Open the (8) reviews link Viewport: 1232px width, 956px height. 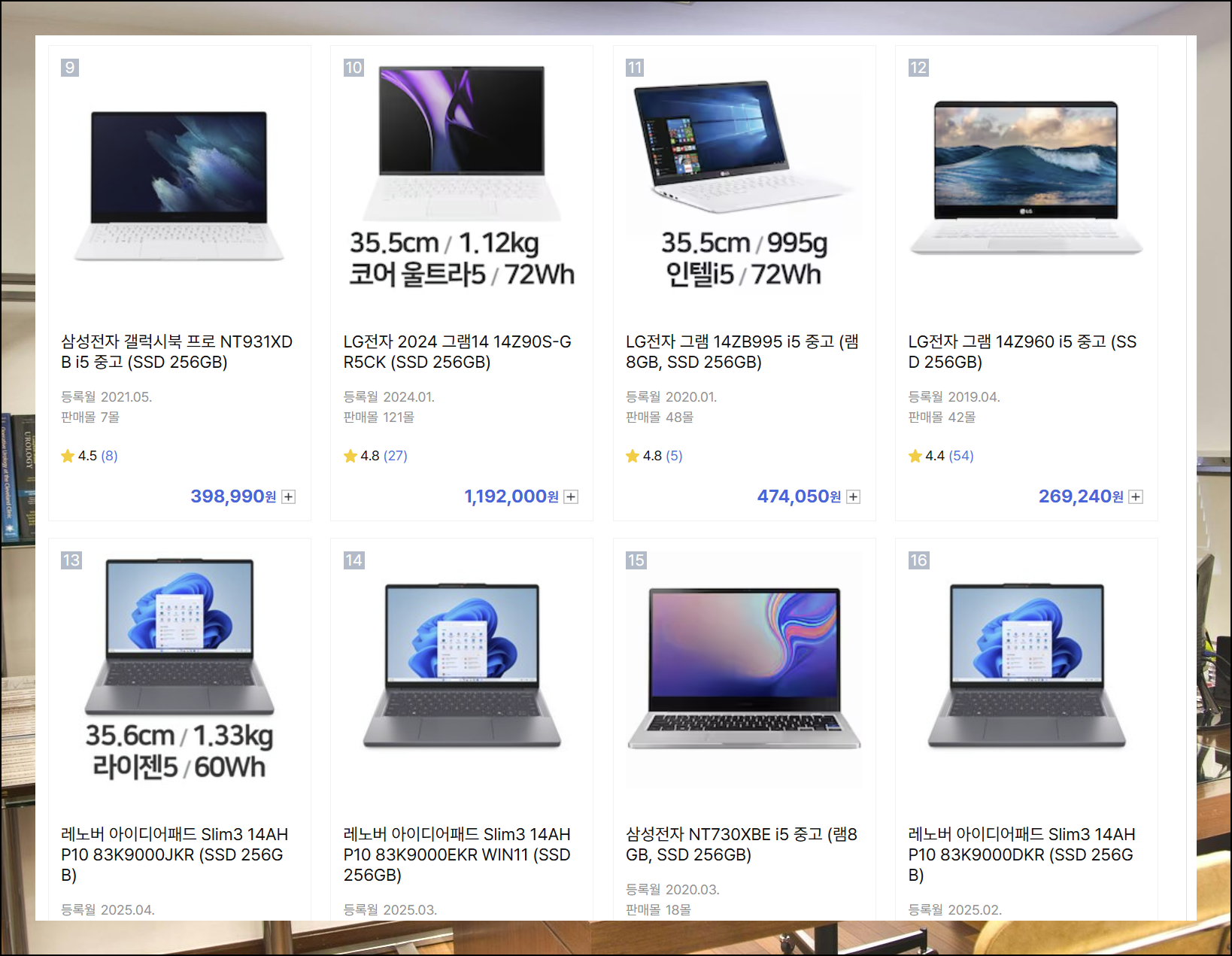click(109, 456)
